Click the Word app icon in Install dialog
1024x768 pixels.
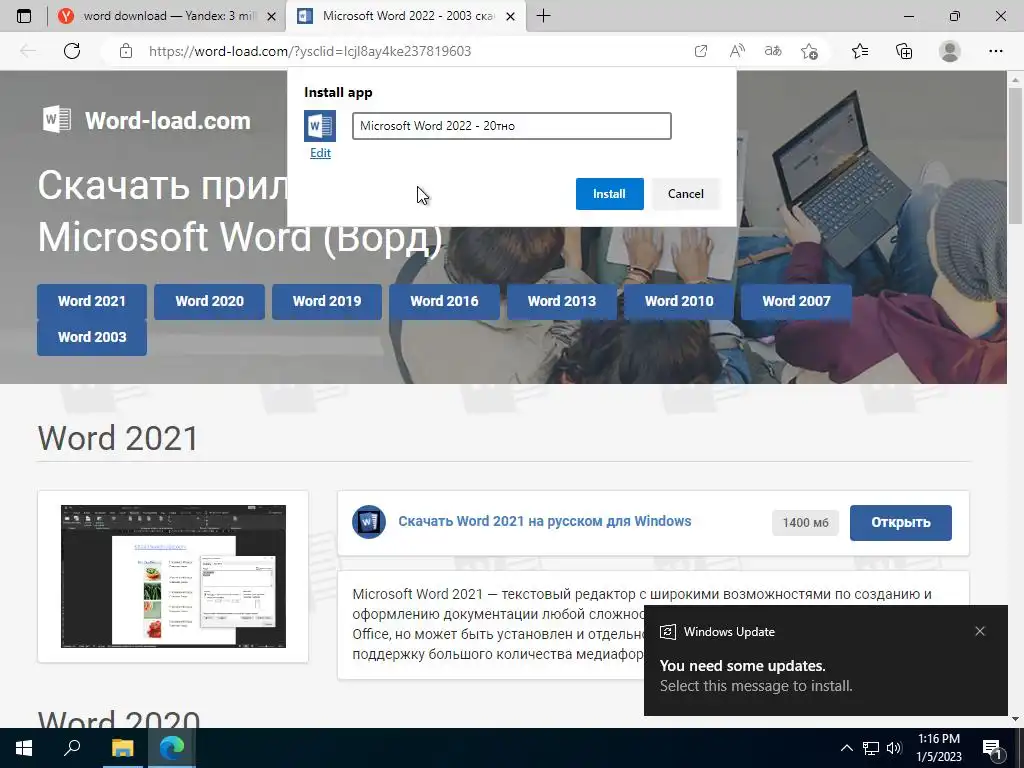(x=320, y=126)
